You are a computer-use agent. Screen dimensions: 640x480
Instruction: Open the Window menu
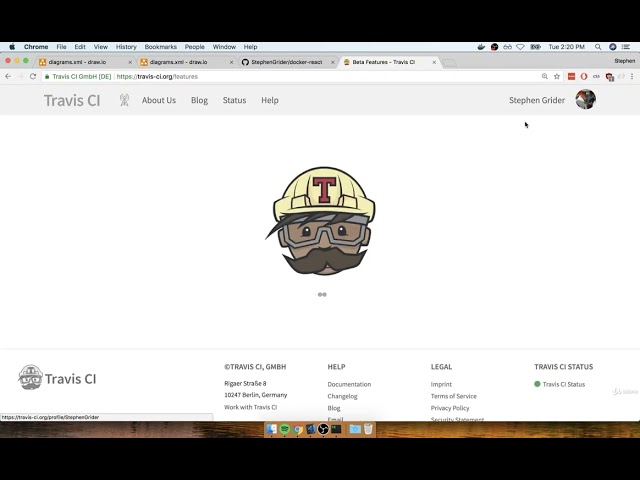pyautogui.click(x=224, y=47)
